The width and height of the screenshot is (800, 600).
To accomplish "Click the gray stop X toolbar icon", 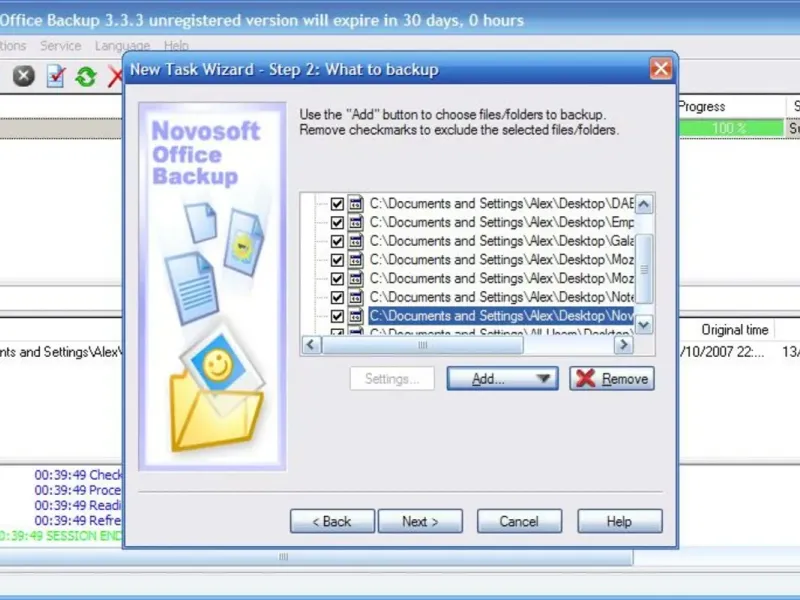I will (x=23, y=77).
